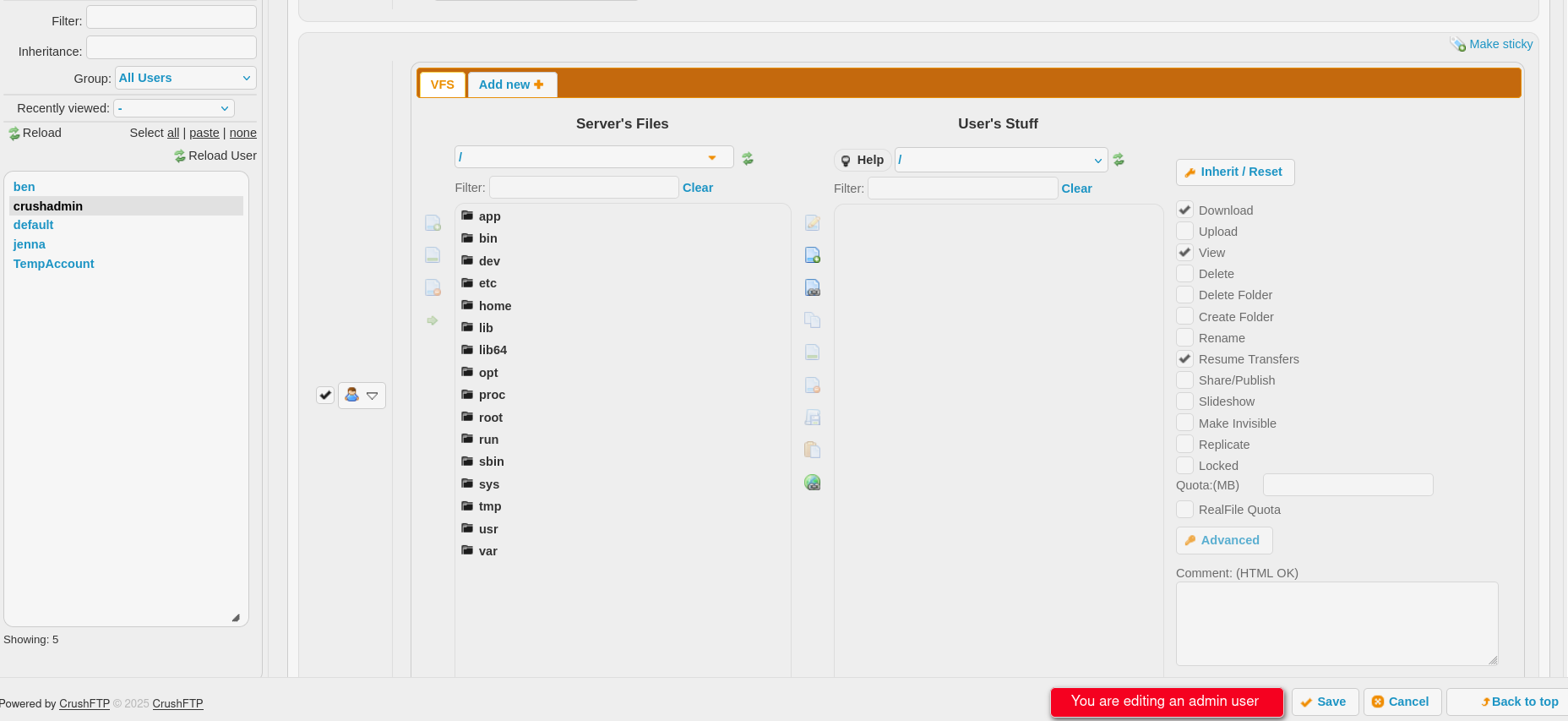Enable the Rename permission checkbox
The height and width of the screenshot is (721, 1568).
click(x=1185, y=337)
